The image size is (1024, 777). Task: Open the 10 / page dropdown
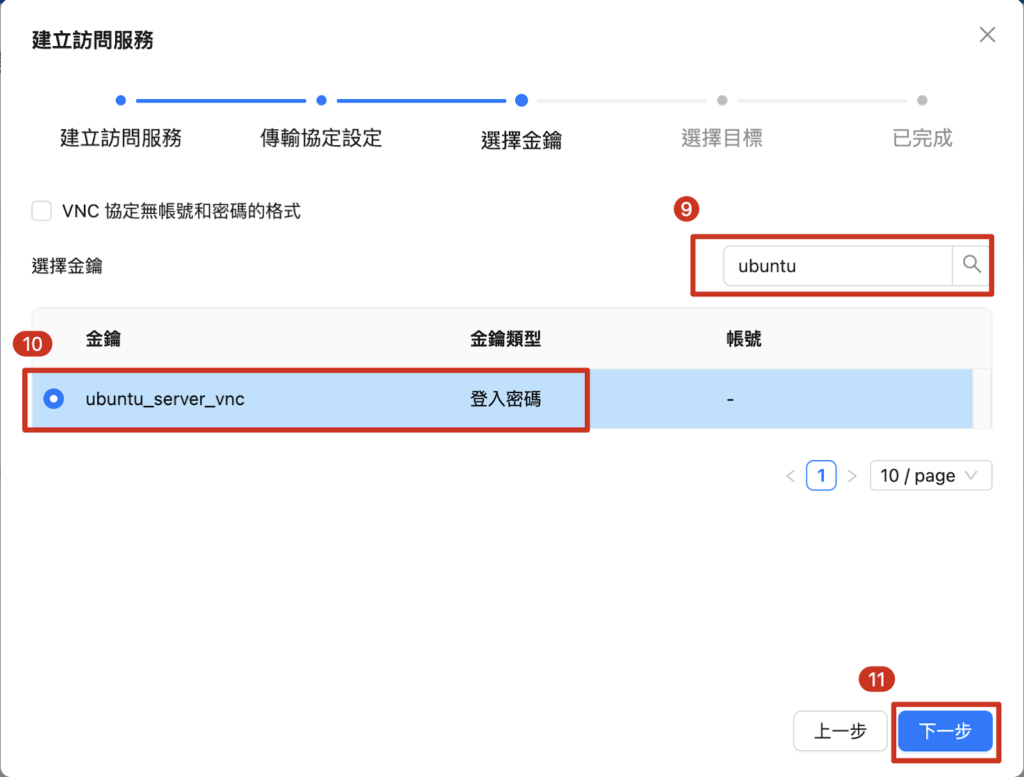pyautogui.click(x=930, y=476)
